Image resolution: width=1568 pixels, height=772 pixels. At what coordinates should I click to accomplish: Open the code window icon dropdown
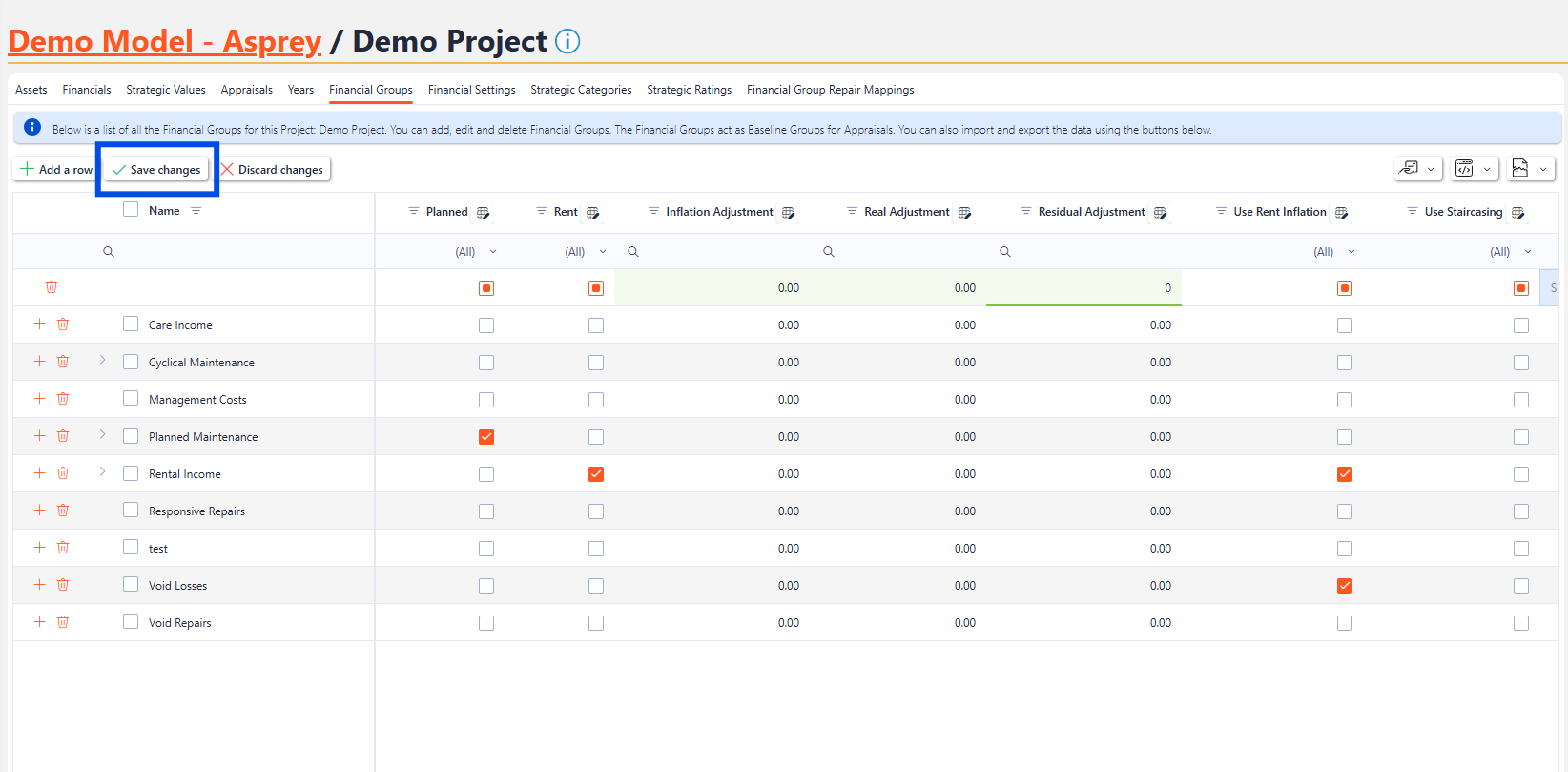pos(1475,169)
